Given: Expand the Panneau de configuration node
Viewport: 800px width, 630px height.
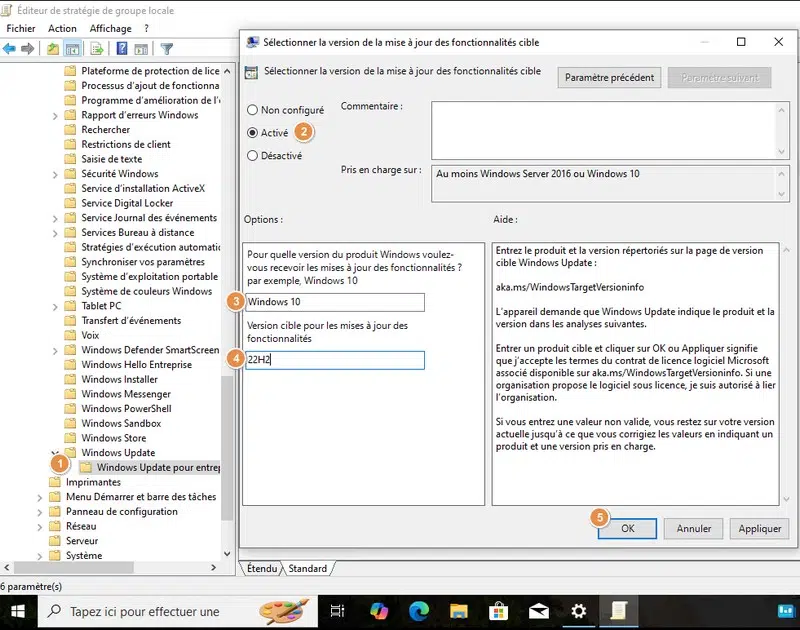Looking at the screenshot, I should coord(40,512).
